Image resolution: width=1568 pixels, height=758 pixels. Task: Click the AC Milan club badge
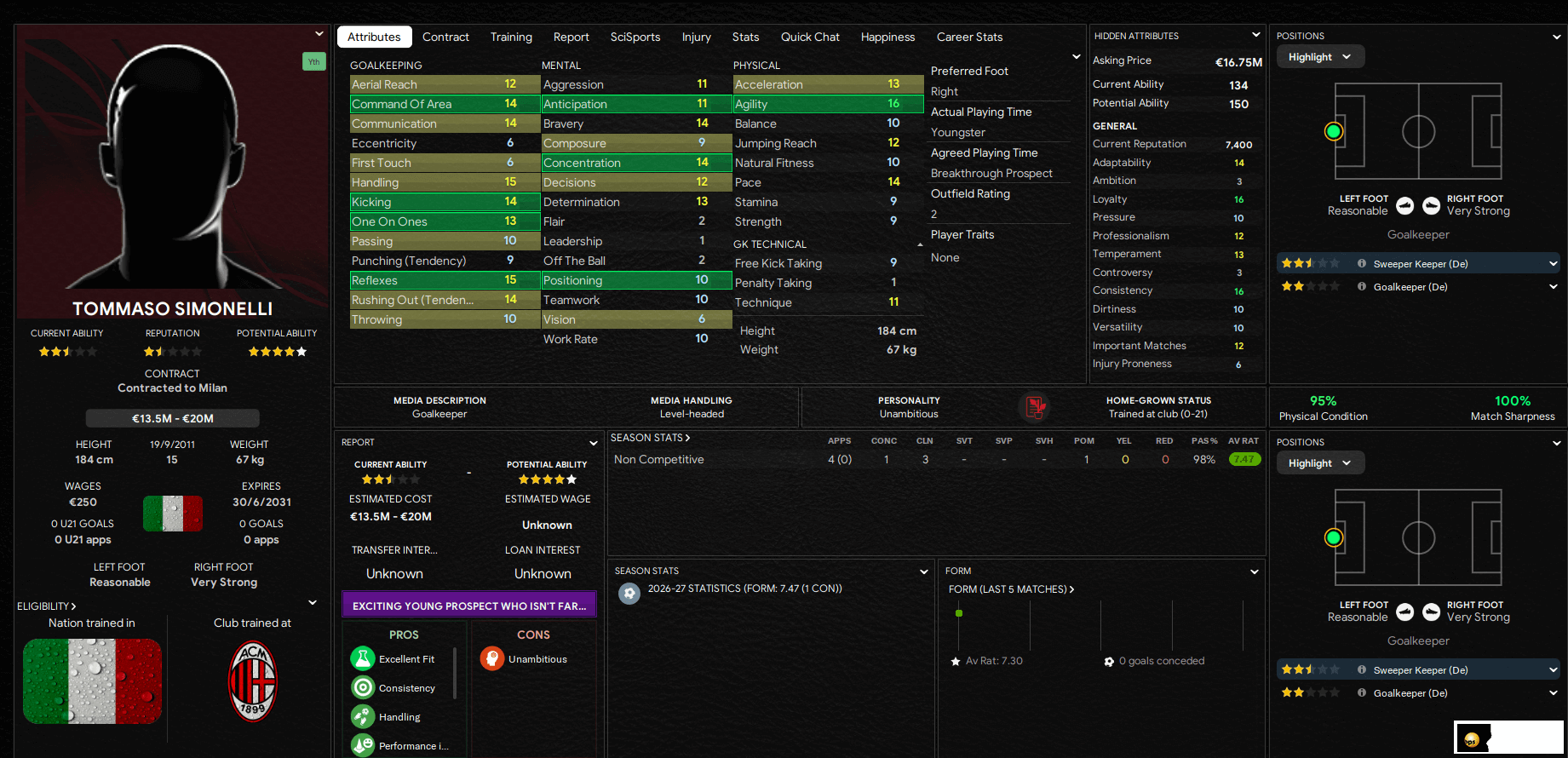tap(252, 681)
